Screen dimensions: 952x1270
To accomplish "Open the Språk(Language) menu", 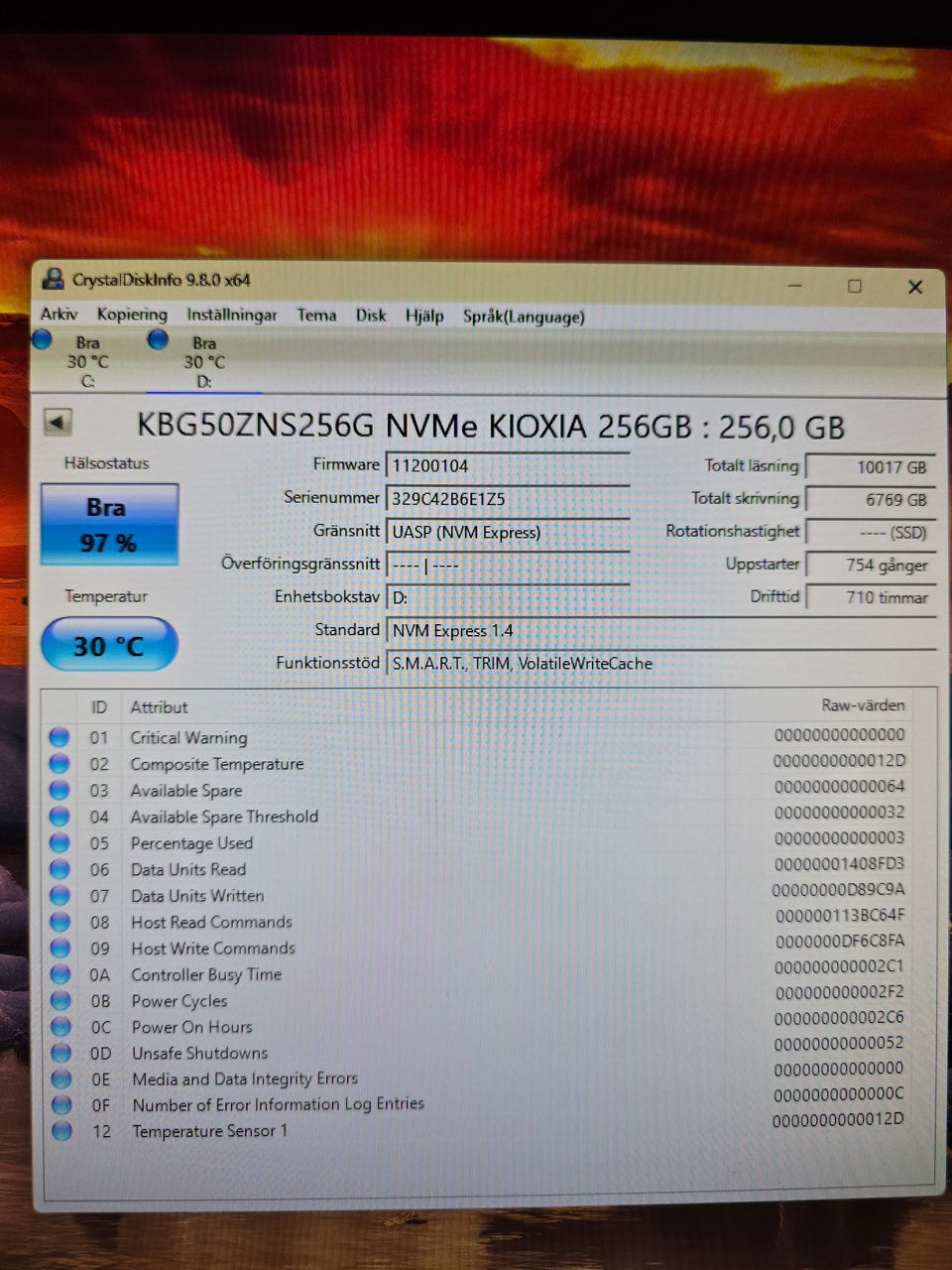I will click(524, 317).
